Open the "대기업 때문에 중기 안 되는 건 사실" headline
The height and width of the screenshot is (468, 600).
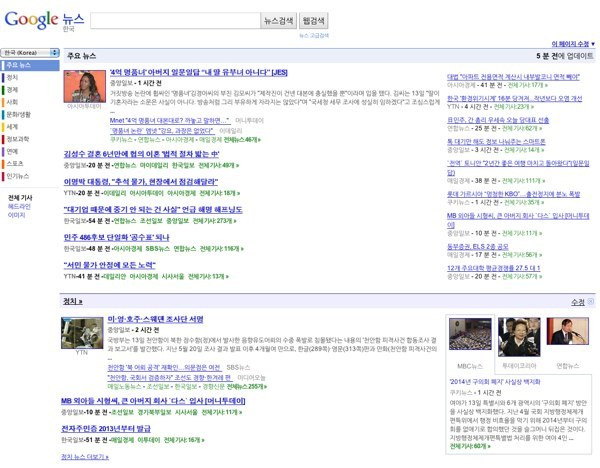(x=153, y=210)
